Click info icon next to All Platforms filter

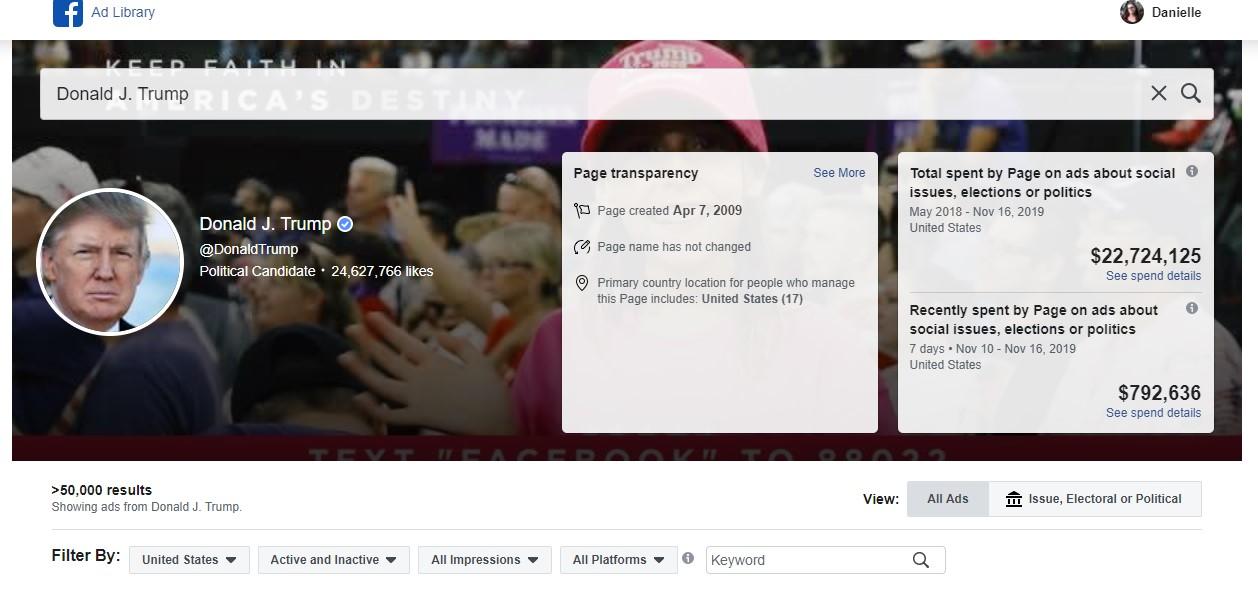click(x=687, y=559)
